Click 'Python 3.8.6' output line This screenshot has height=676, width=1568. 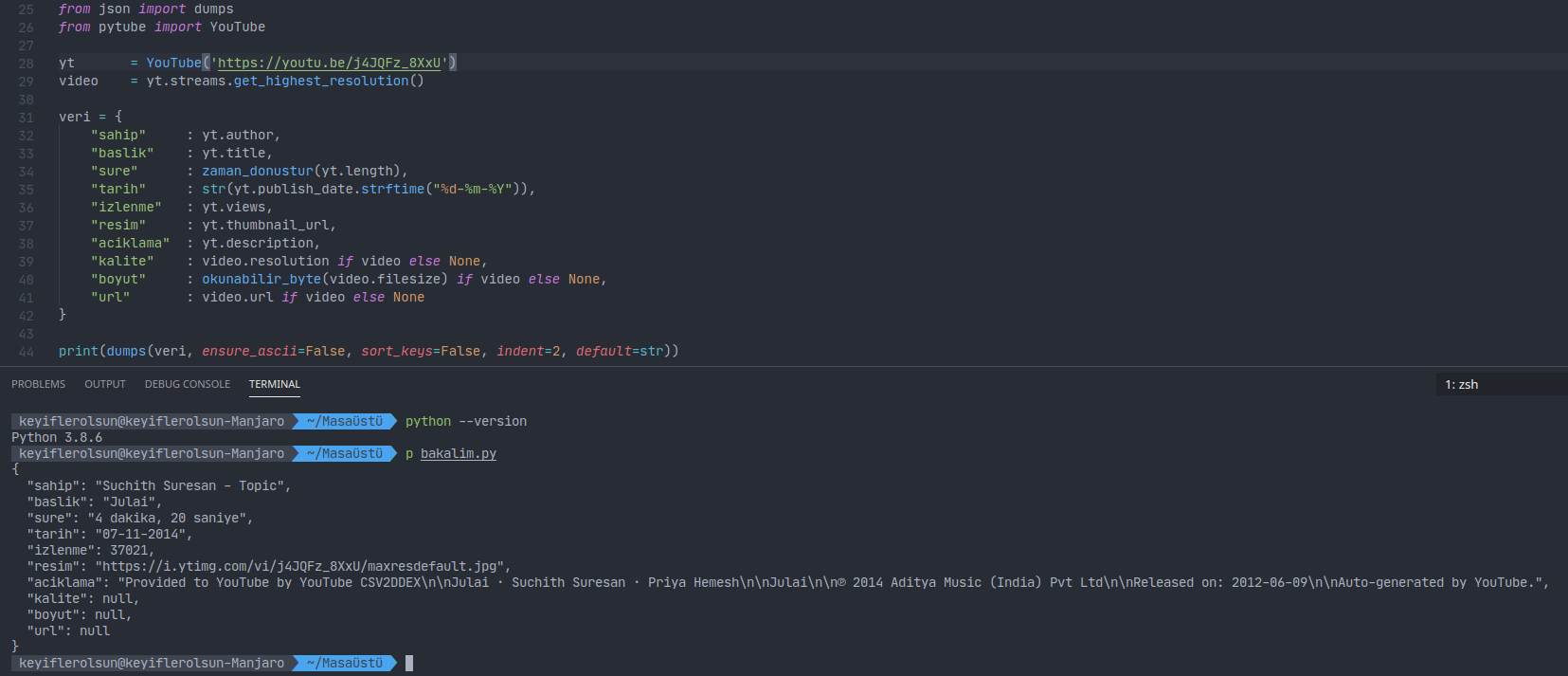click(x=57, y=437)
